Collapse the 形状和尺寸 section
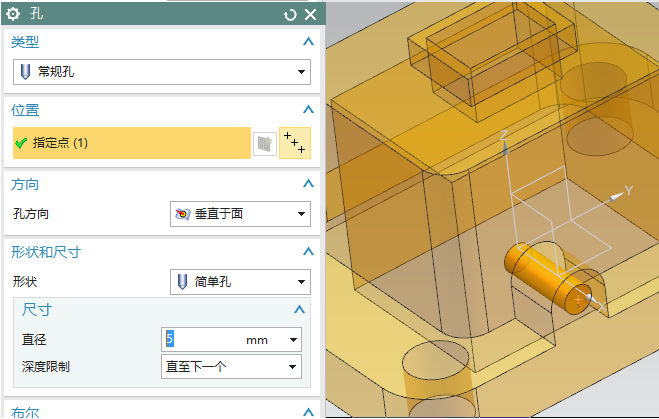 click(x=308, y=252)
